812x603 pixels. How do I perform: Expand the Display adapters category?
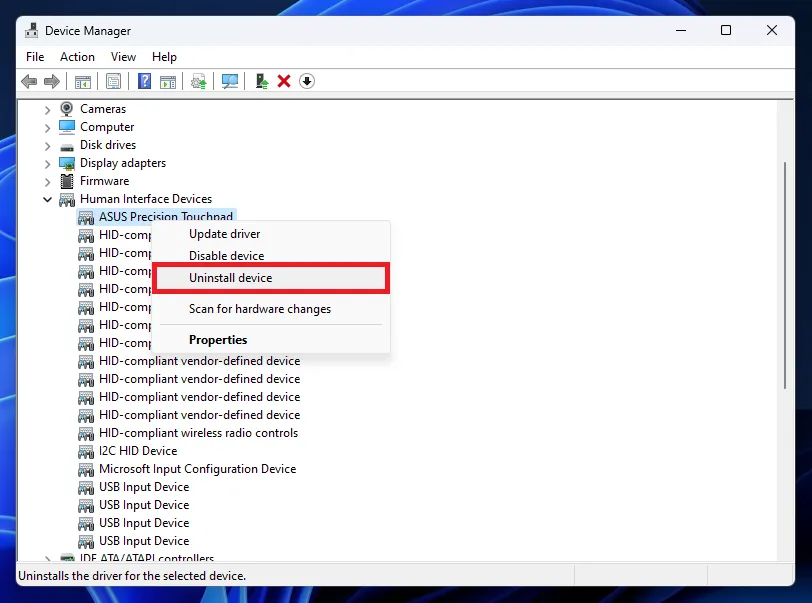(48, 164)
